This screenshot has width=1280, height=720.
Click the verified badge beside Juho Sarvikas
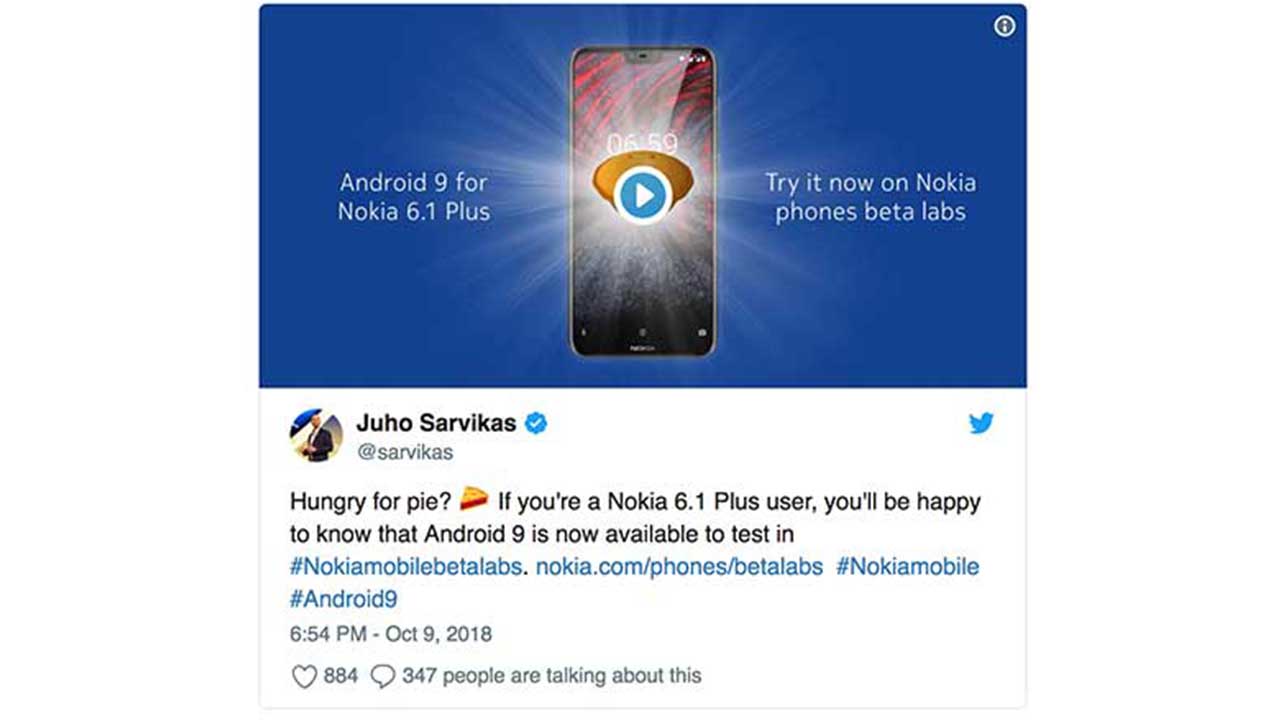tap(536, 423)
